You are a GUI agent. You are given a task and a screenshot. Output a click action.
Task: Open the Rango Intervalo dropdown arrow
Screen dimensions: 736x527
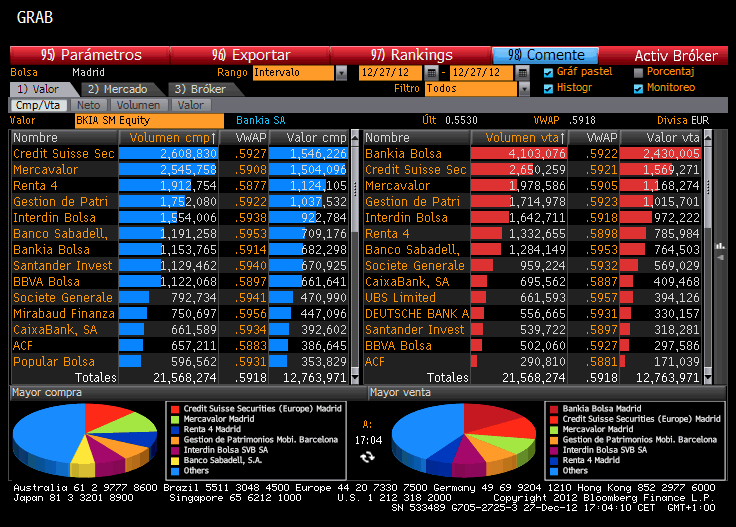(x=341, y=73)
